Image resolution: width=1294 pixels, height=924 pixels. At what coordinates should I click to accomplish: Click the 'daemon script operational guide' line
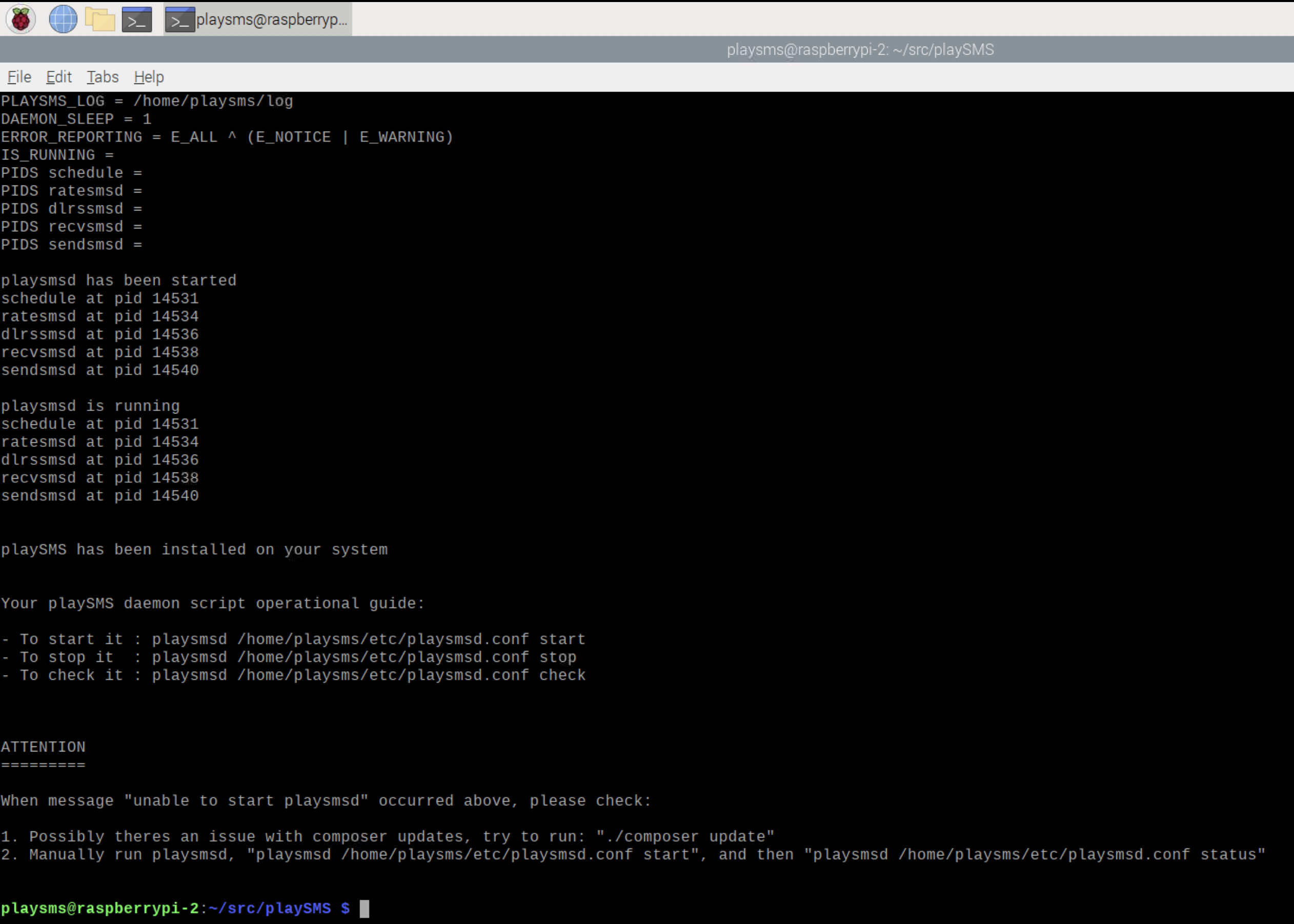(213, 603)
